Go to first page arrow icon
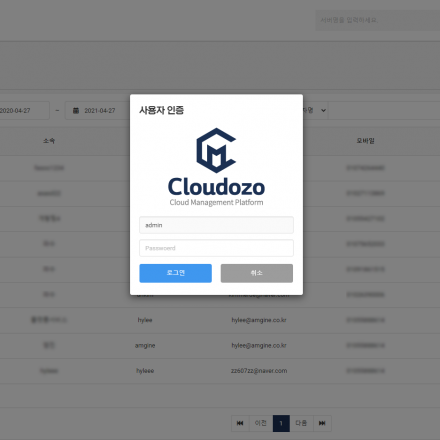The image size is (440, 440). click(x=240, y=423)
